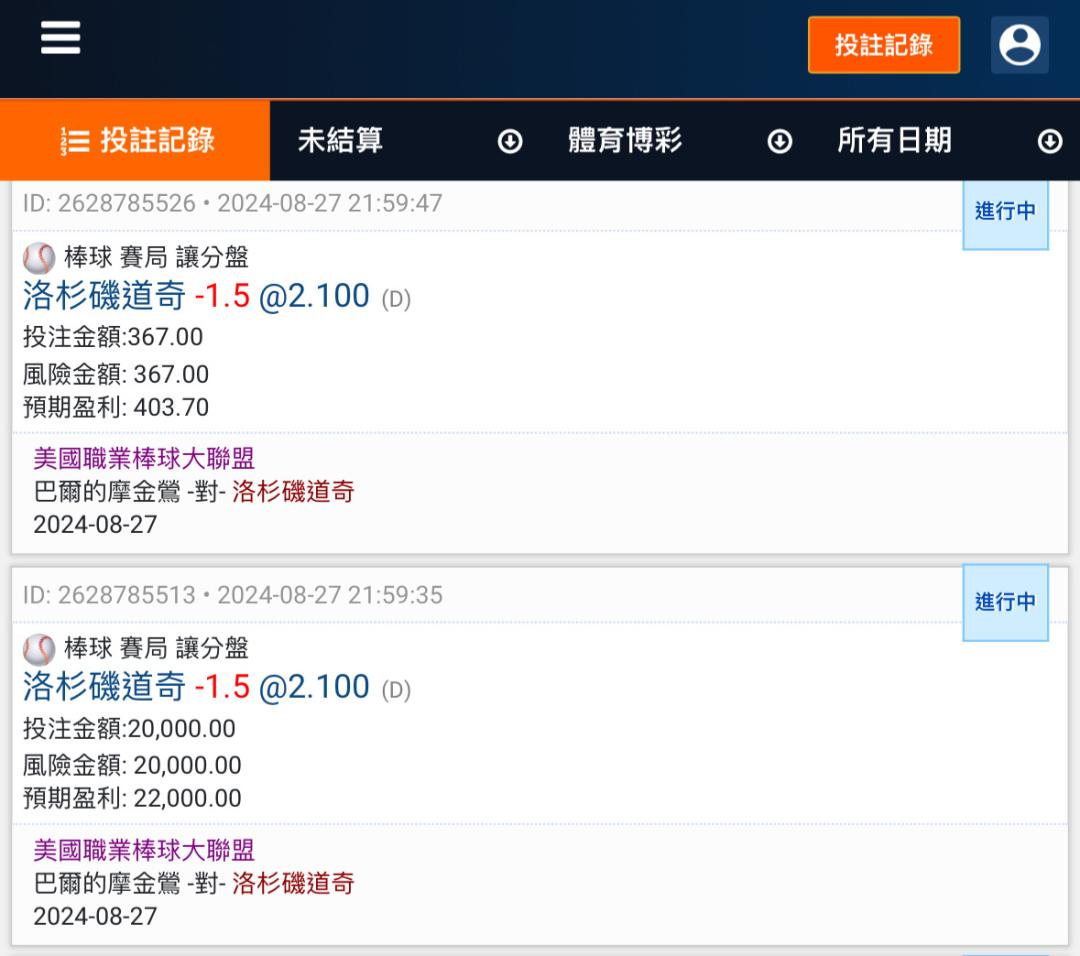
Task: Open the hamburger menu
Action: coord(61,37)
